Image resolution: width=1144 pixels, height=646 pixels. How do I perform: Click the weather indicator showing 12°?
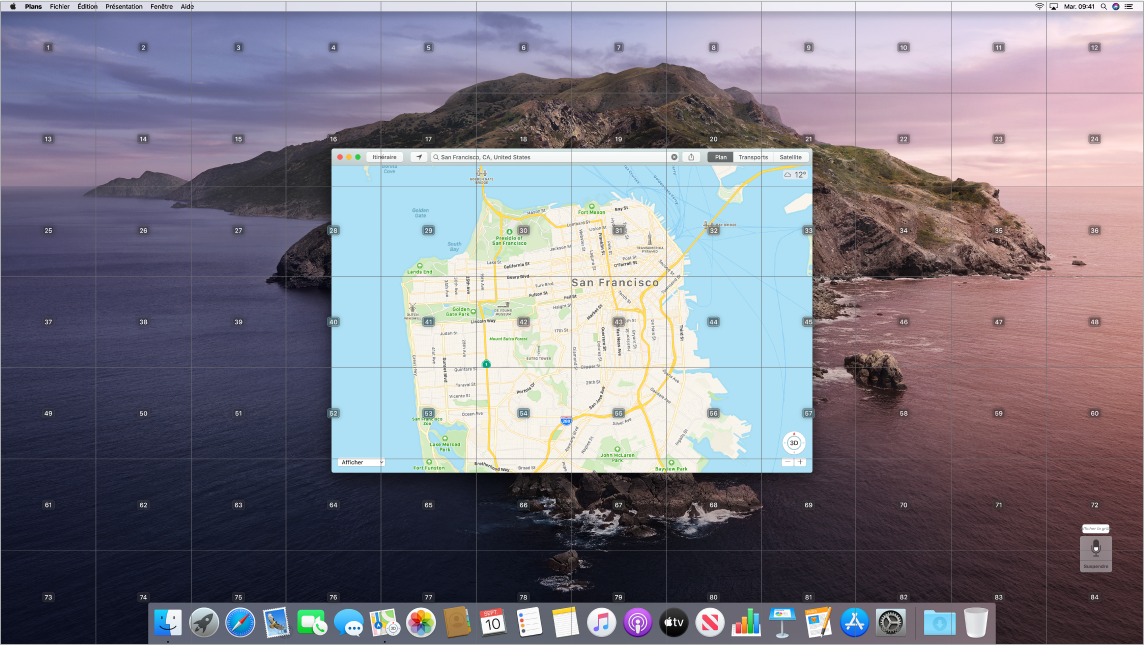(x=793, y=172)
